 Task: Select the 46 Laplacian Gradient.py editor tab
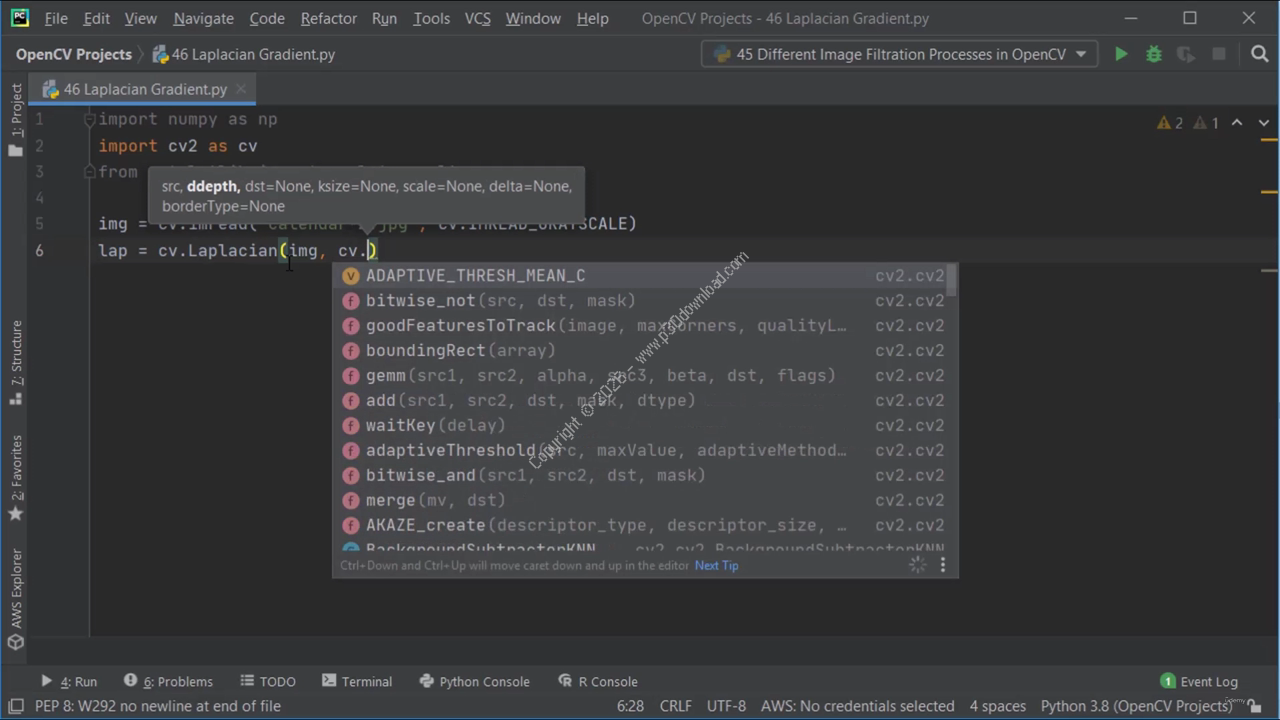pos(143,89)
